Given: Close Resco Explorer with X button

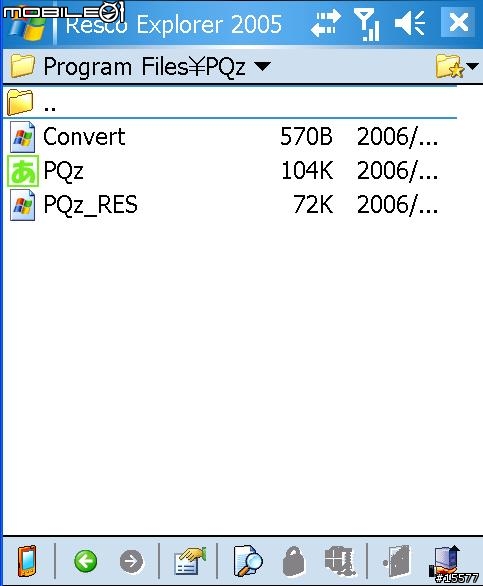Looking at the screenshot, I should 459,22.
